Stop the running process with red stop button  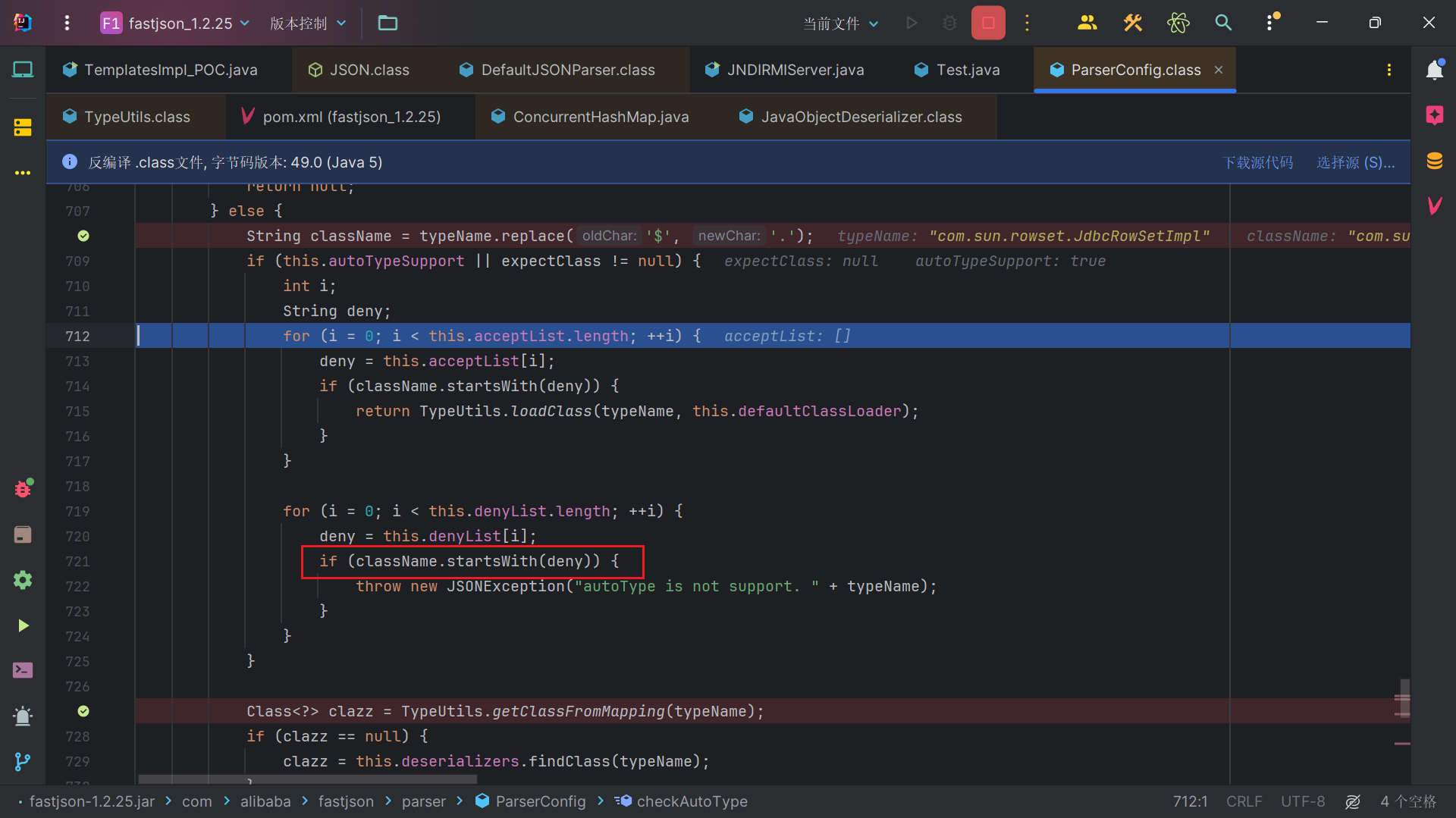988,23
